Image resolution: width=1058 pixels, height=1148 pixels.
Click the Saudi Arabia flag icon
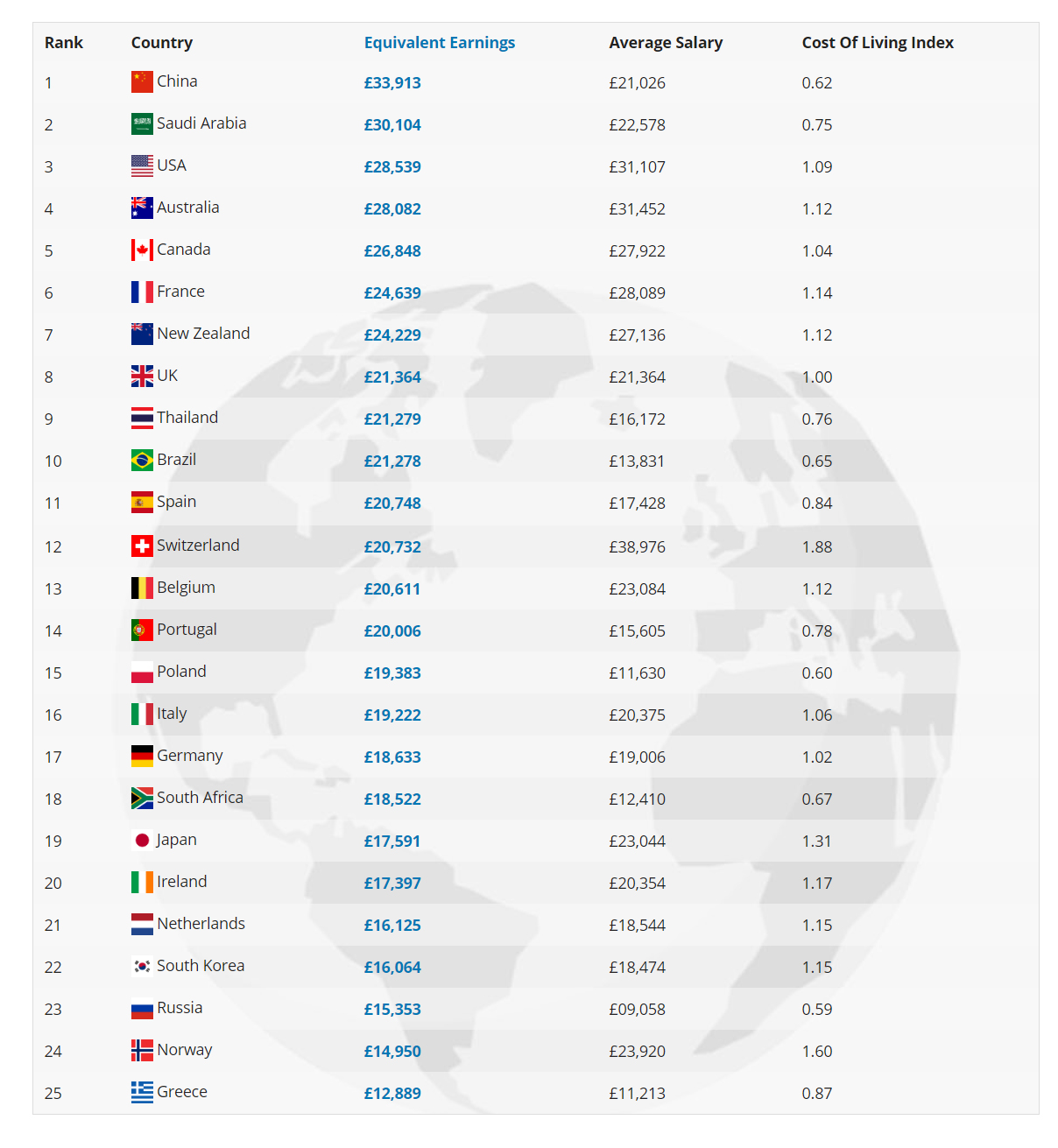142,123
